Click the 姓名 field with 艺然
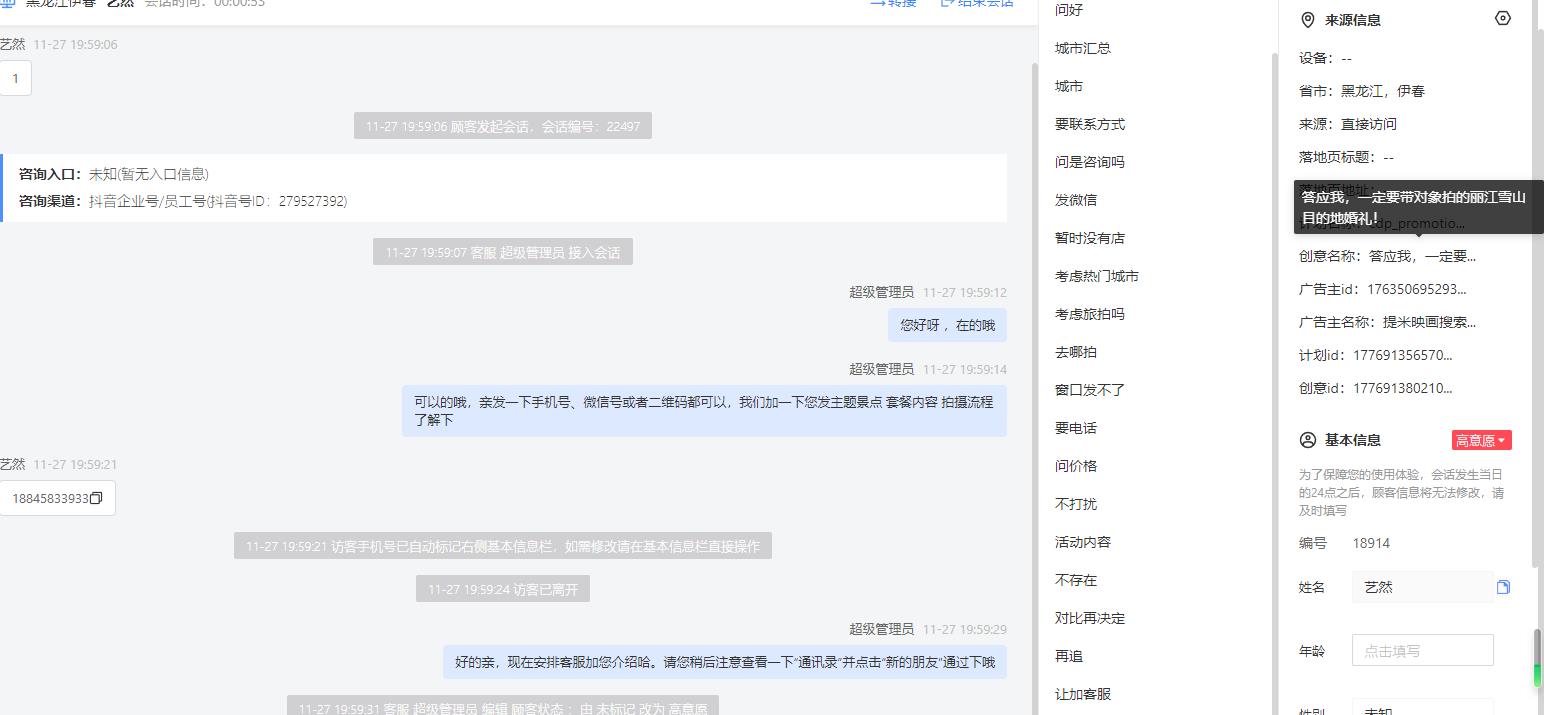This screenshot has height=715, width=1544. click(x=1422, y=587)
